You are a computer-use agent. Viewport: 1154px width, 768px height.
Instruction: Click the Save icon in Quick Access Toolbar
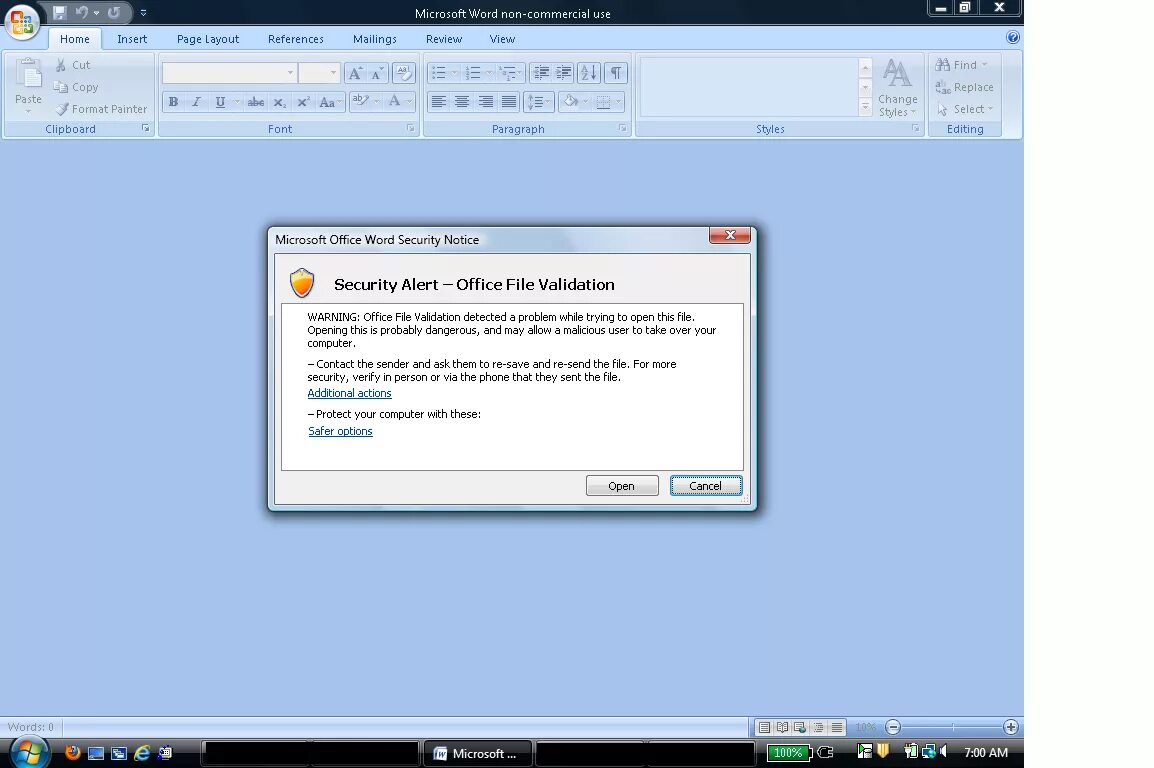[x=60, y=13]
